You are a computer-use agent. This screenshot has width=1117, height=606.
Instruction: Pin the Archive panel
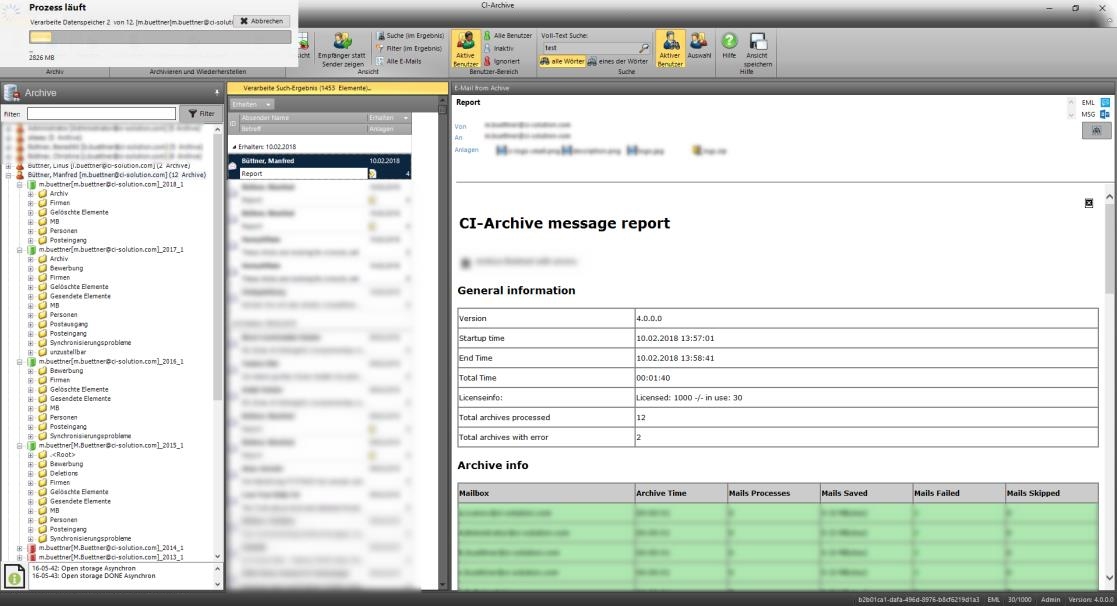217,93
